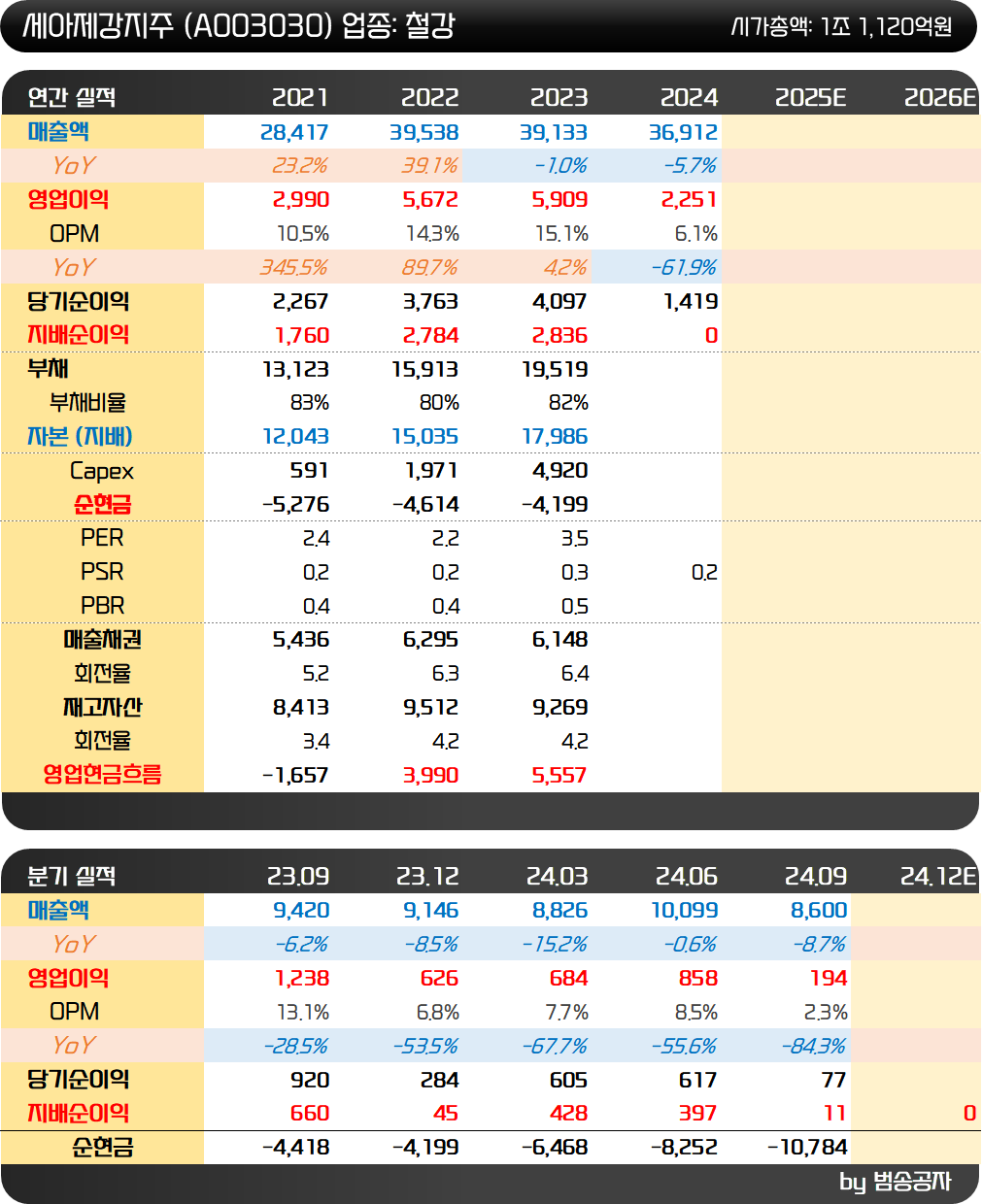Click operating cash flow value 5,557
Viewport: 982px width, 1204px height.
(x=559, y=775)
